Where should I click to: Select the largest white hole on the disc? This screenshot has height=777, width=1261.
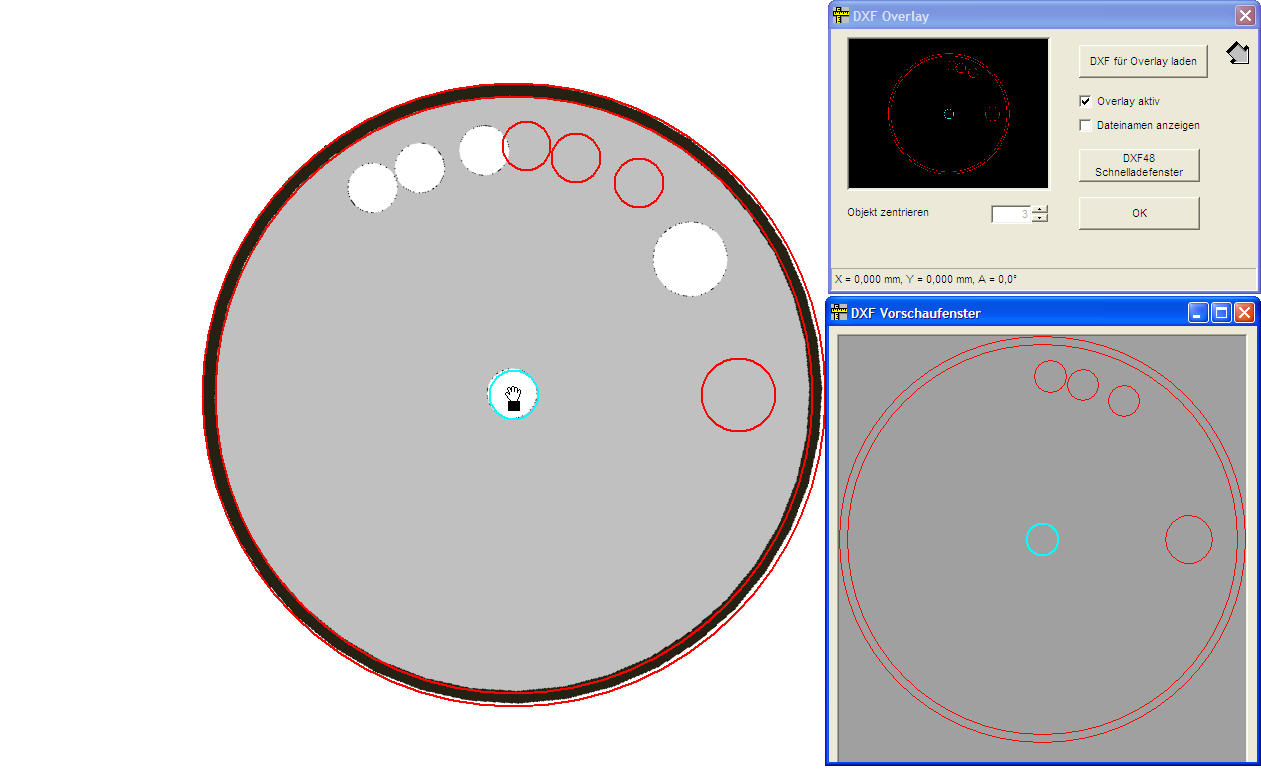click(690, 259)
